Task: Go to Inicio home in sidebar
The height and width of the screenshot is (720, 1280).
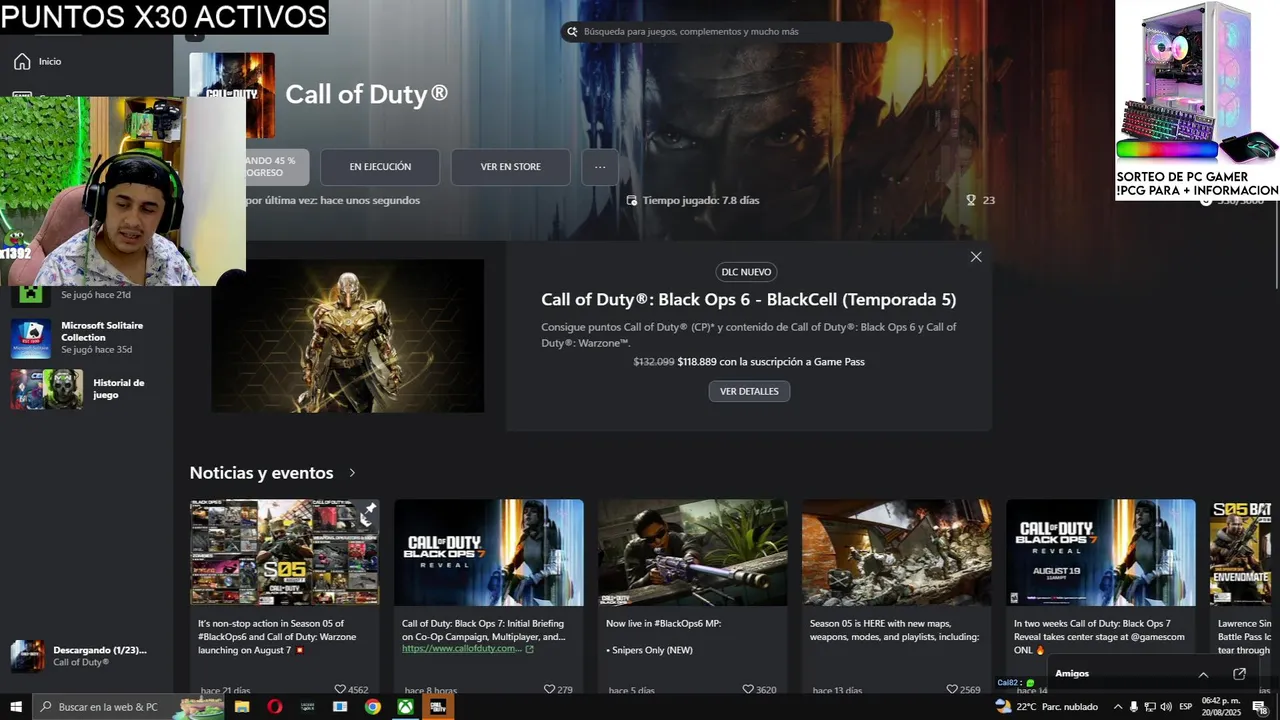Action: click(38, 62)
